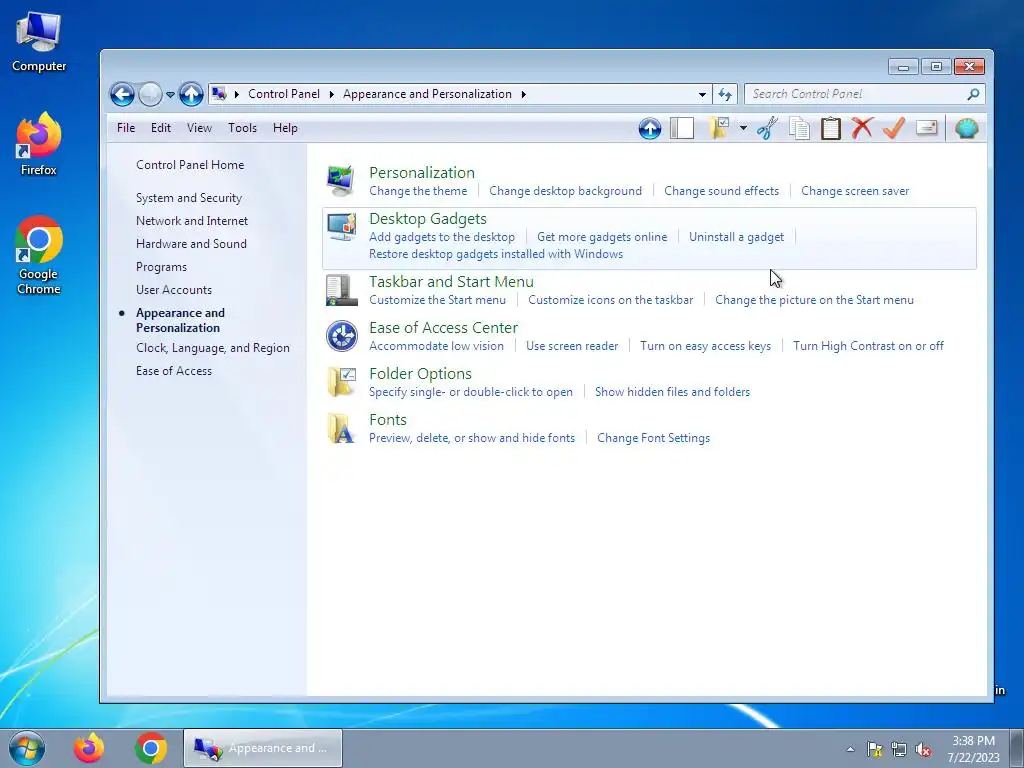Open Ease of Access in sidebar
Viewport: 1024px width, 768px height.
coord(174,371)
